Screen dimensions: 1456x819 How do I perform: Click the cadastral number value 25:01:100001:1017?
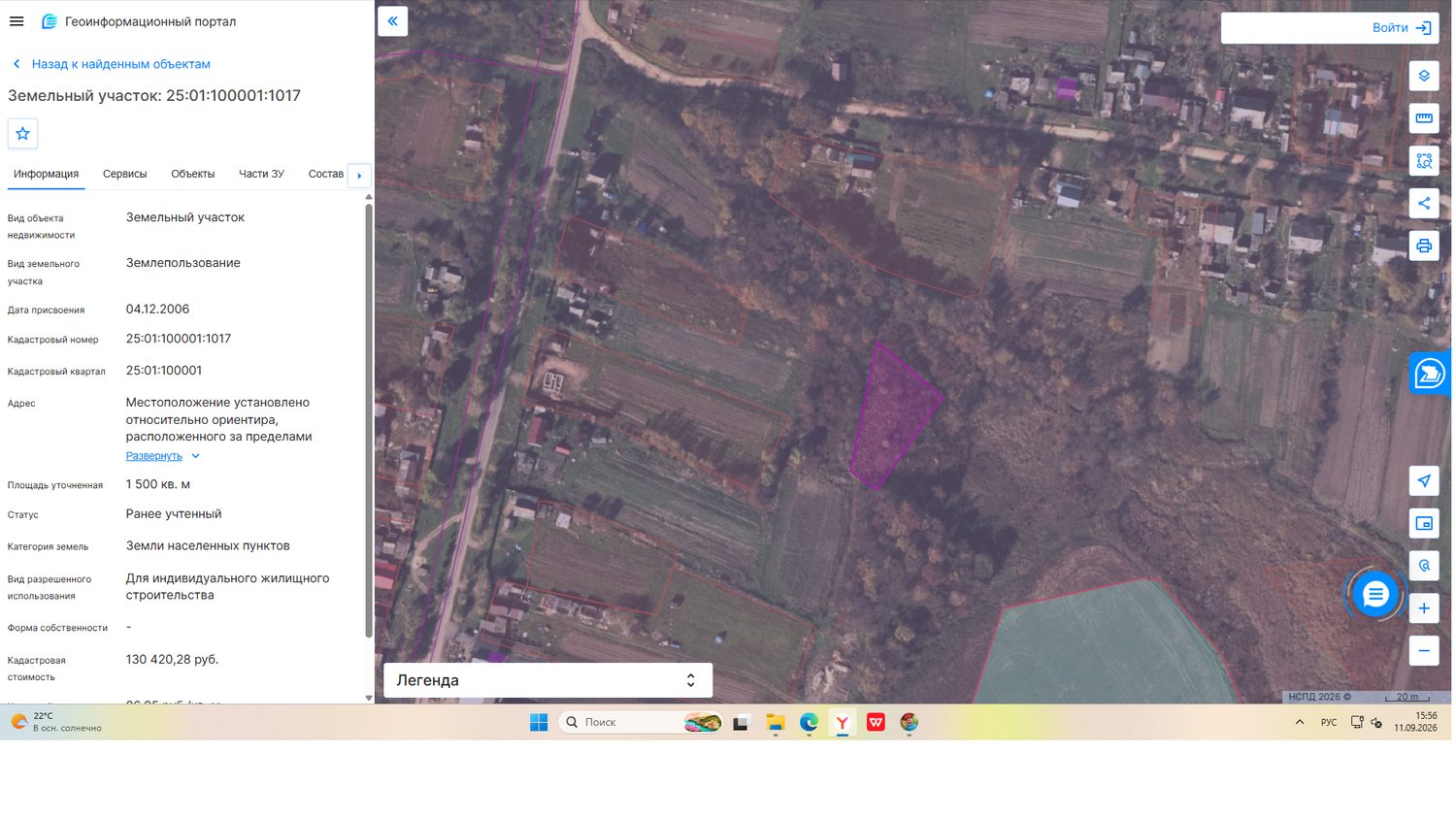click(x=179, y=339)
